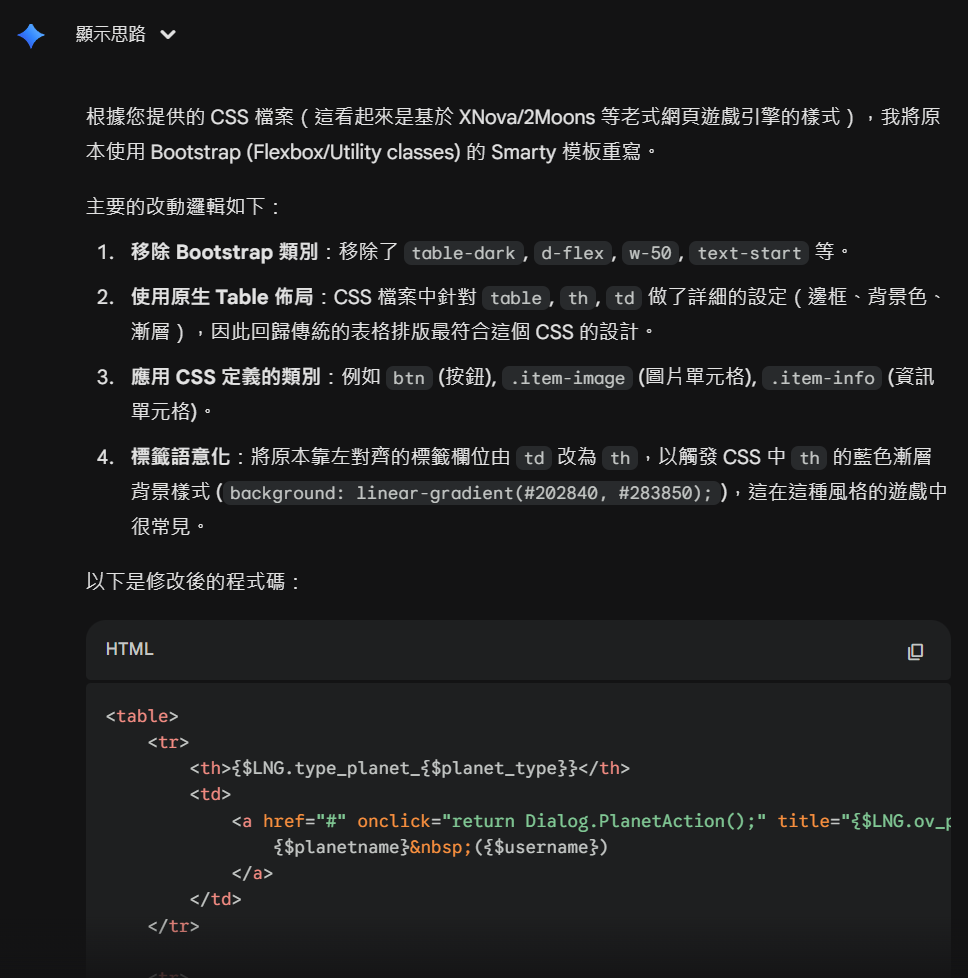Image resolution: width=968 pixels, height=978 pixels.
Task: Collapse the 顯示思路 section via its chevron
Action: pyautogui.click(x=166, y=34)
